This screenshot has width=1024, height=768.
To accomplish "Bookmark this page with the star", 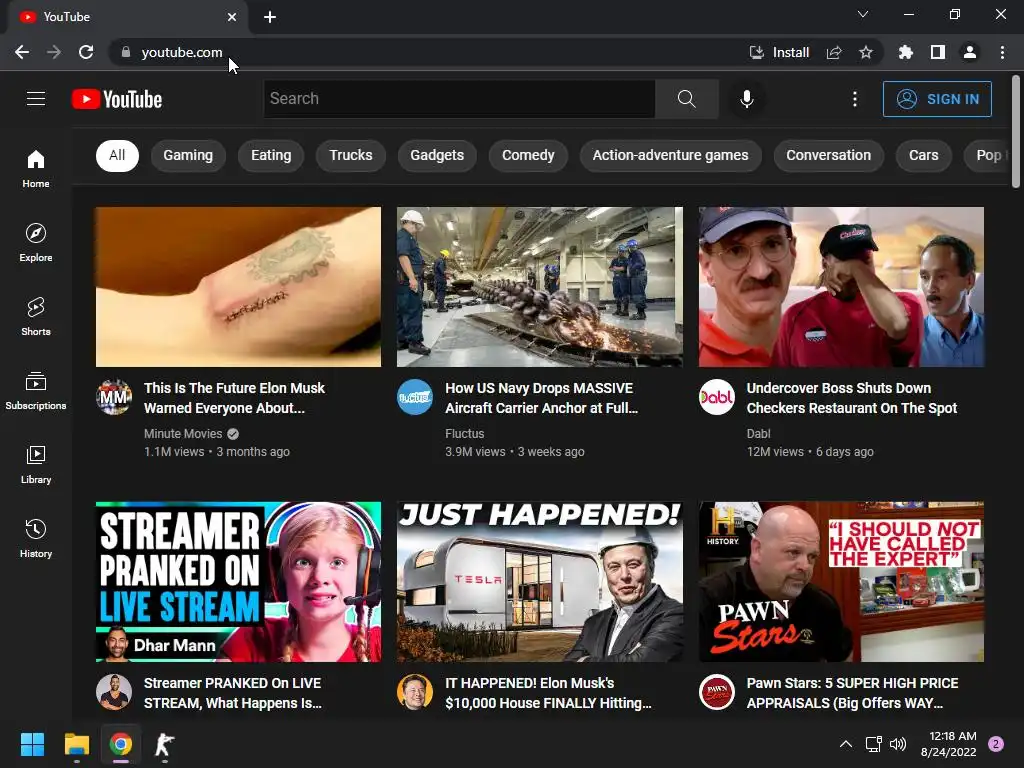I will pyautogui.click(x=865, y=52).
